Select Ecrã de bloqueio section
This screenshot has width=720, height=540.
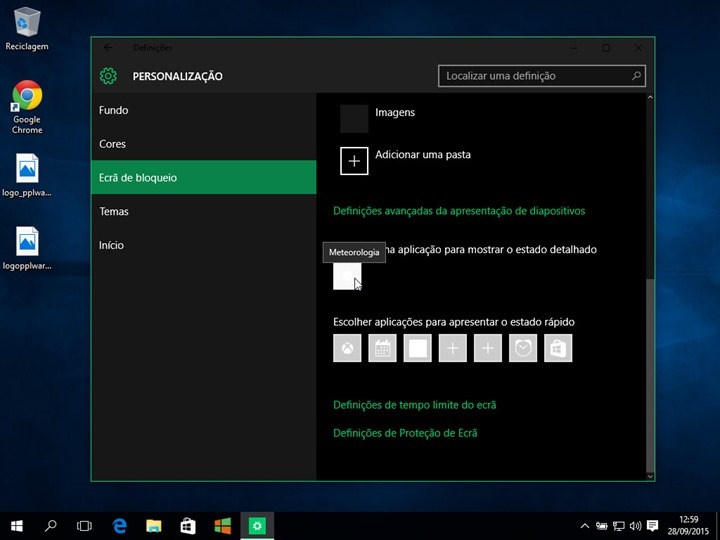click(x=204, y=177)
